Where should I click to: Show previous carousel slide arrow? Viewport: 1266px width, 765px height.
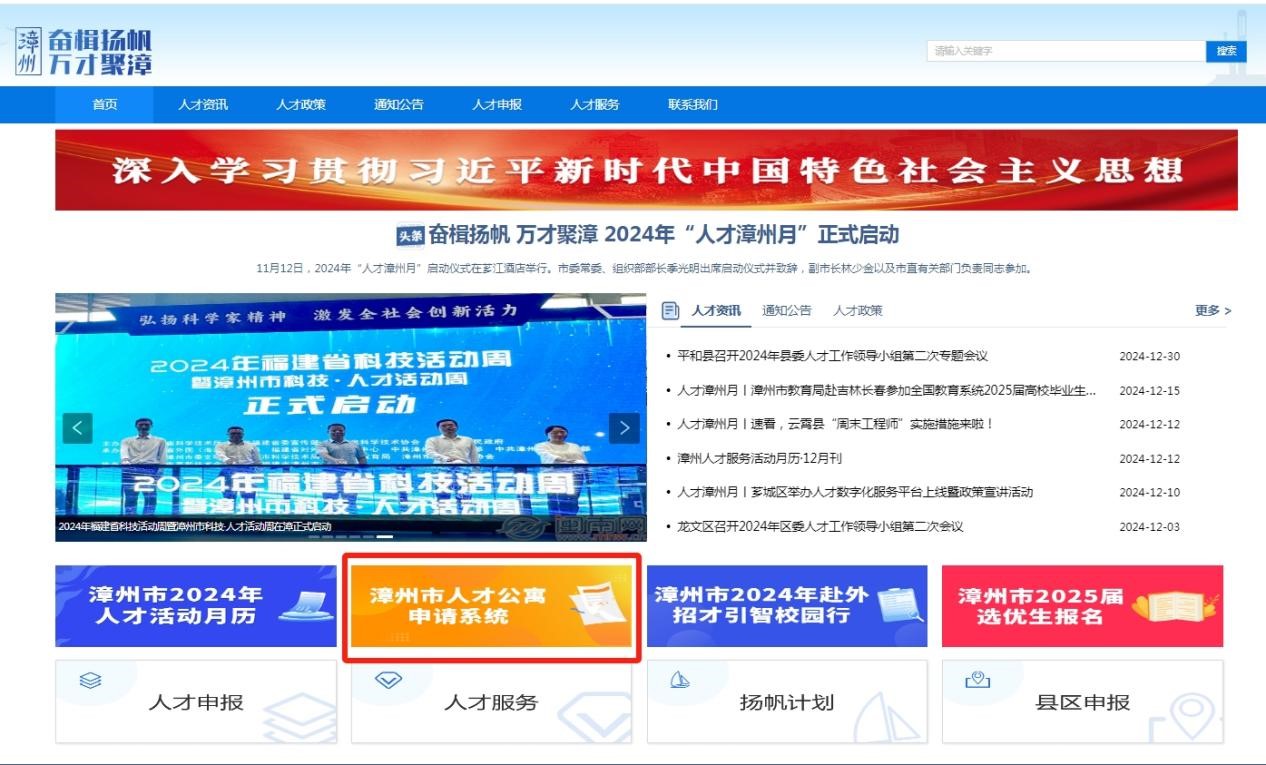77,428
